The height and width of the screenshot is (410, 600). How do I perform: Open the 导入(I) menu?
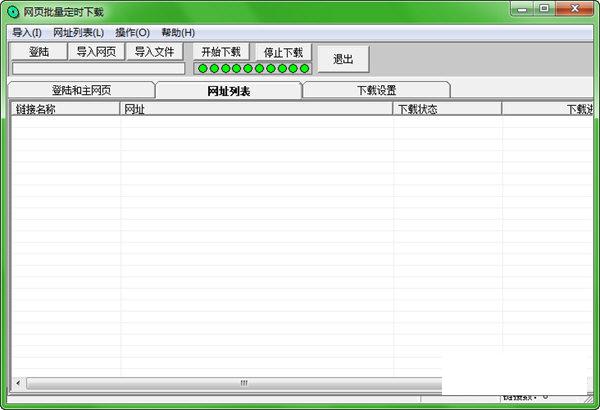(x=27, y=32)
